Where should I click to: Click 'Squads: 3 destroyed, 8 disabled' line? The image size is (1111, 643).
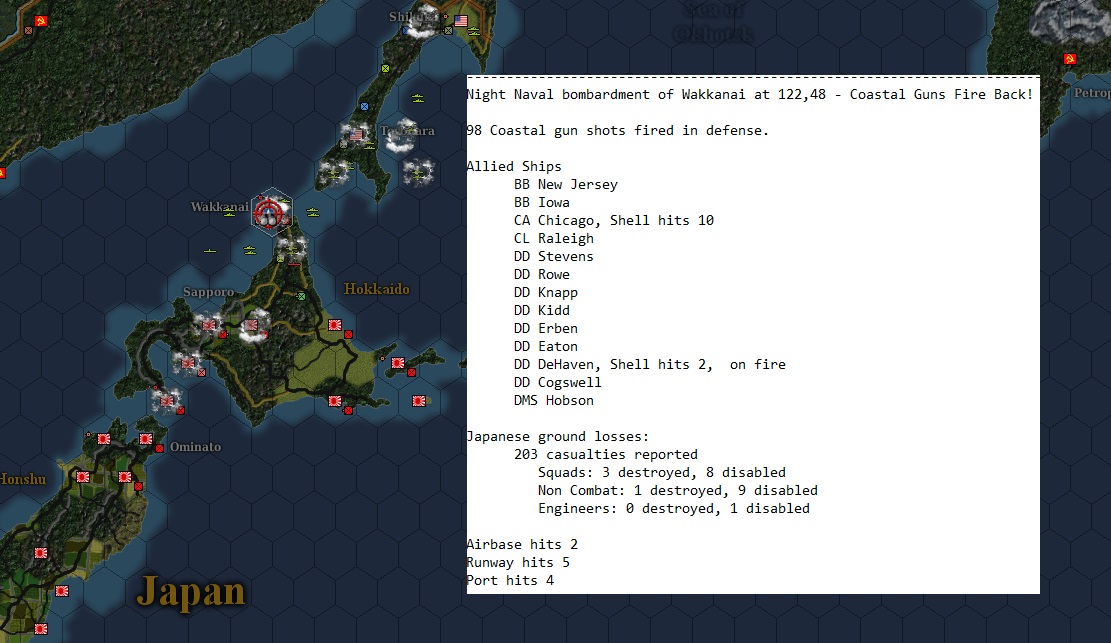[662, 472]
